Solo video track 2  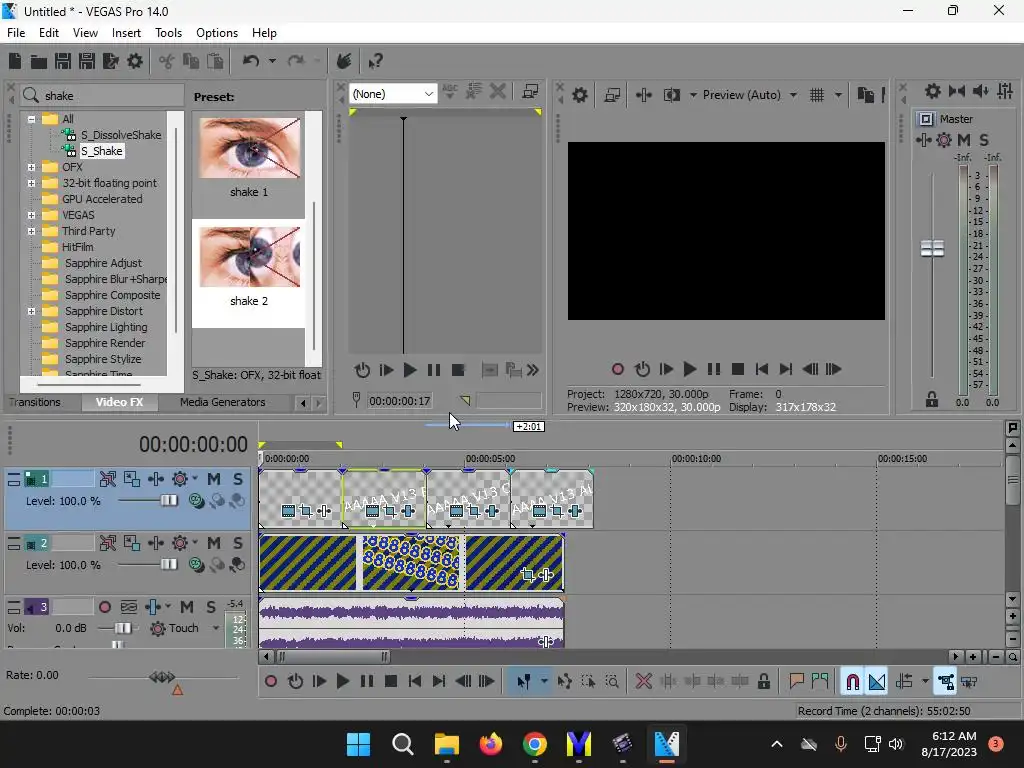(x=238, y=543)
